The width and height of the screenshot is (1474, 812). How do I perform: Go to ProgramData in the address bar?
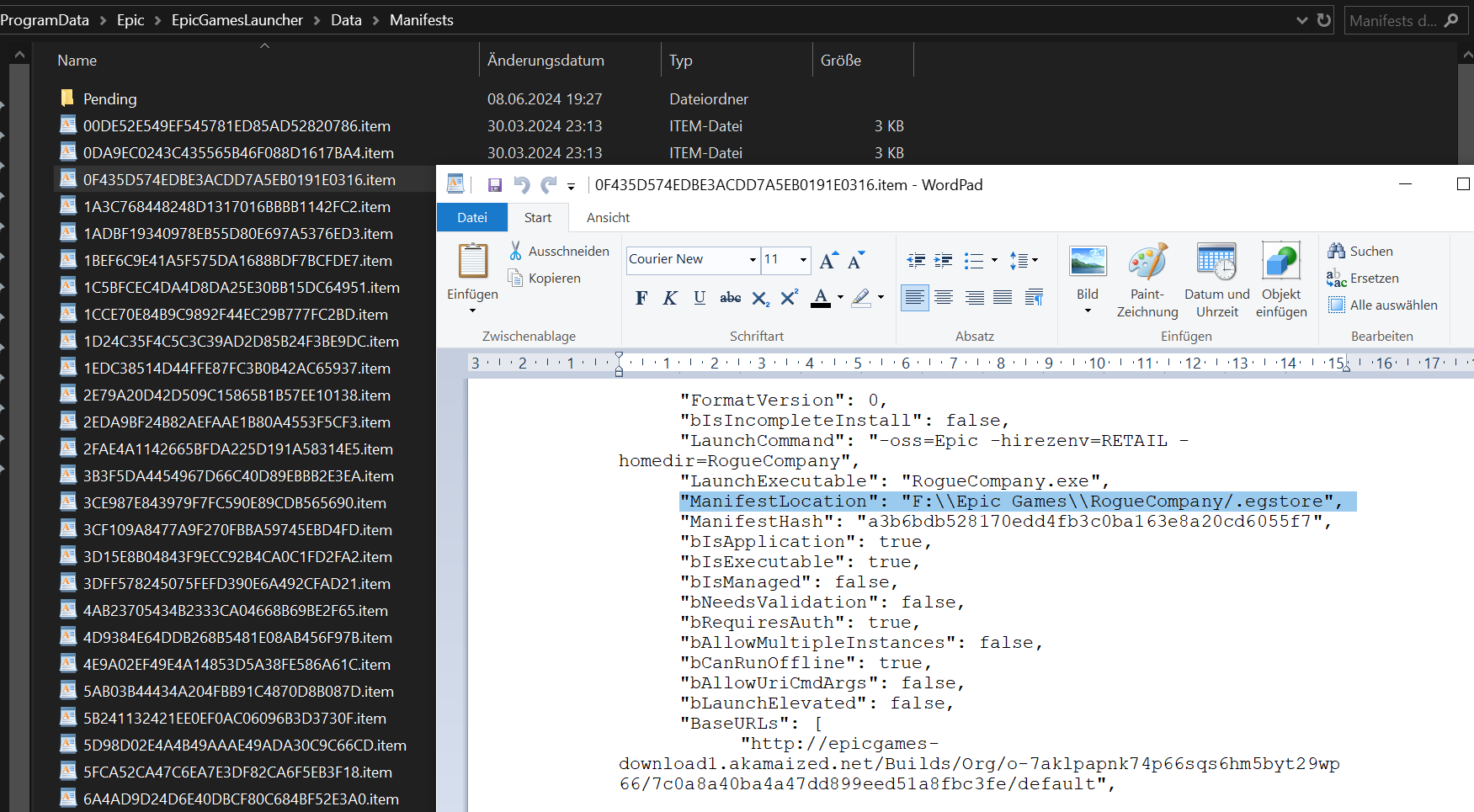[x=44, y=20]
